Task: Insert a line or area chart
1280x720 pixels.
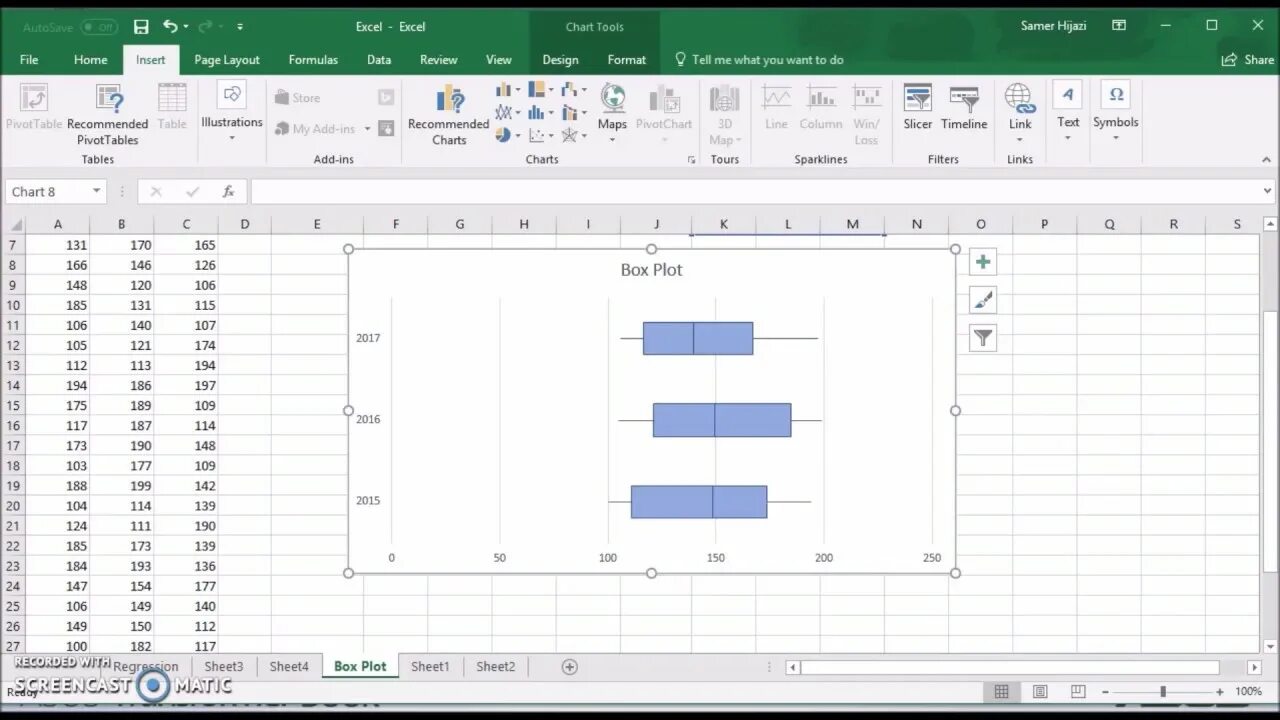Action: pos(508,112)
